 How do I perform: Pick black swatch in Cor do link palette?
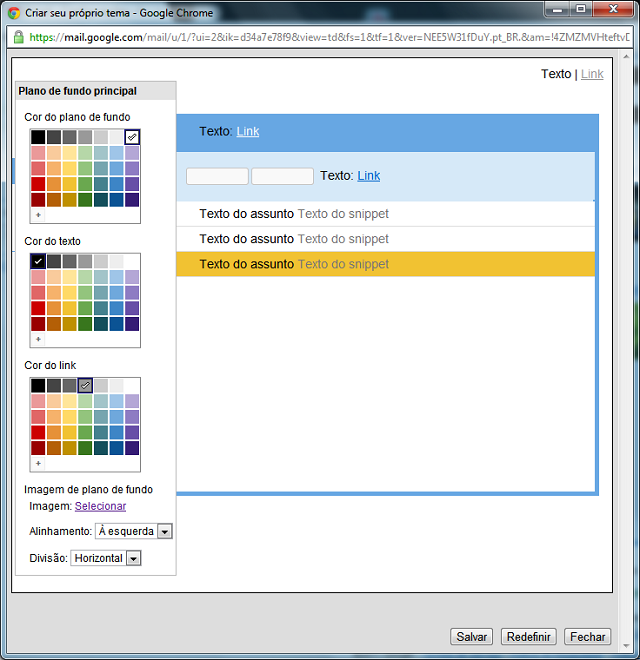[x=38, y=385]
